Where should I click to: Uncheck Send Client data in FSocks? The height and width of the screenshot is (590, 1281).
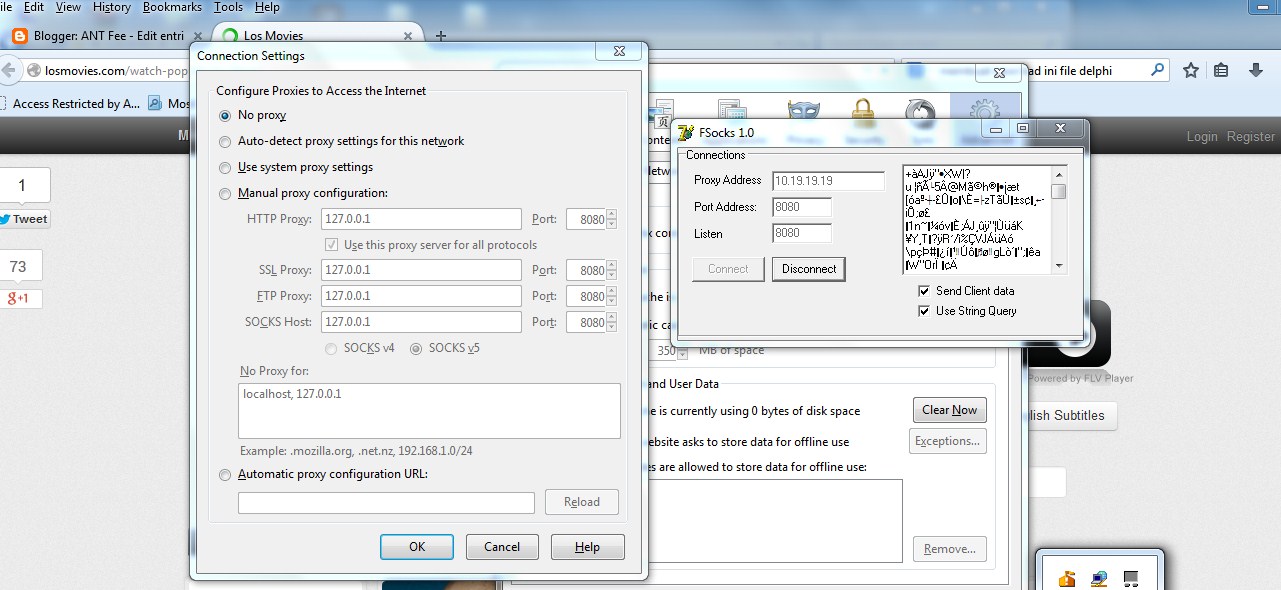(x=924, y=290)
